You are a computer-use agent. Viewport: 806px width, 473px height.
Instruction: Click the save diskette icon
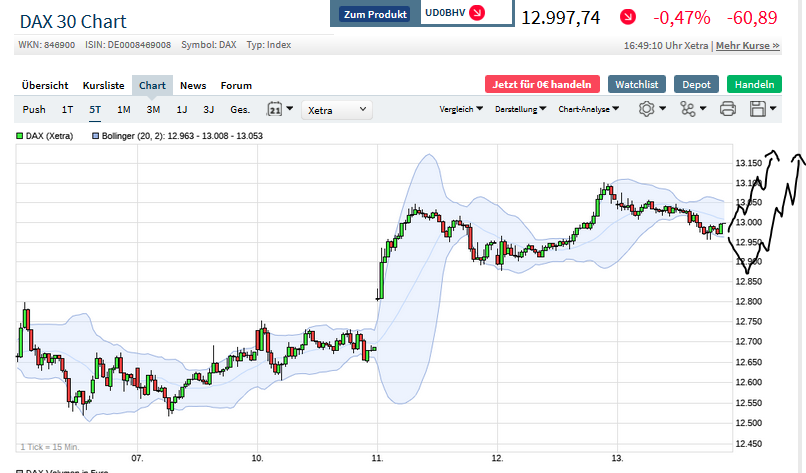[x=757, y=109]
